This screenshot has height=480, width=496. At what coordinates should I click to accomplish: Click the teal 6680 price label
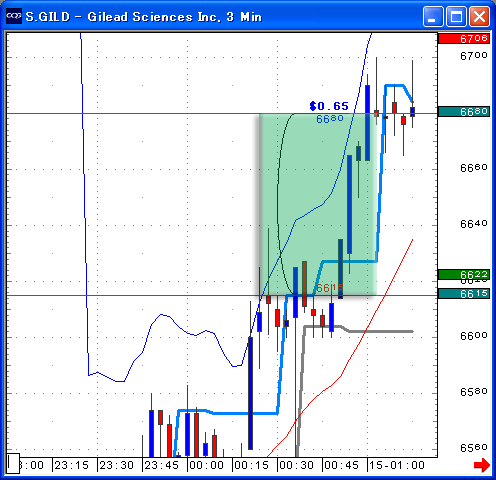[464, 111]
